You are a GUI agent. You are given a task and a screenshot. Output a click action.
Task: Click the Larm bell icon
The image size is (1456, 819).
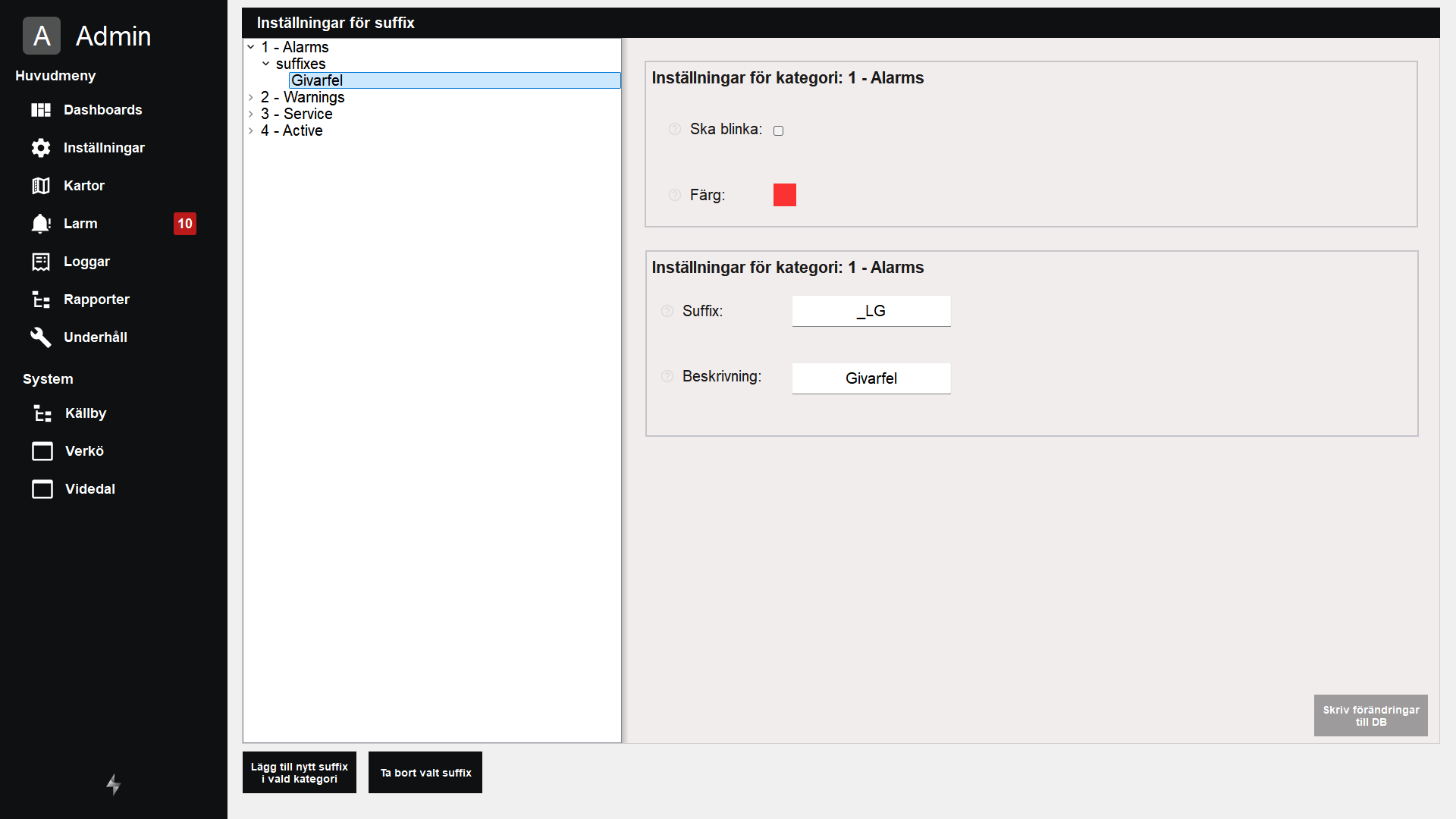(x=41, y=224)
